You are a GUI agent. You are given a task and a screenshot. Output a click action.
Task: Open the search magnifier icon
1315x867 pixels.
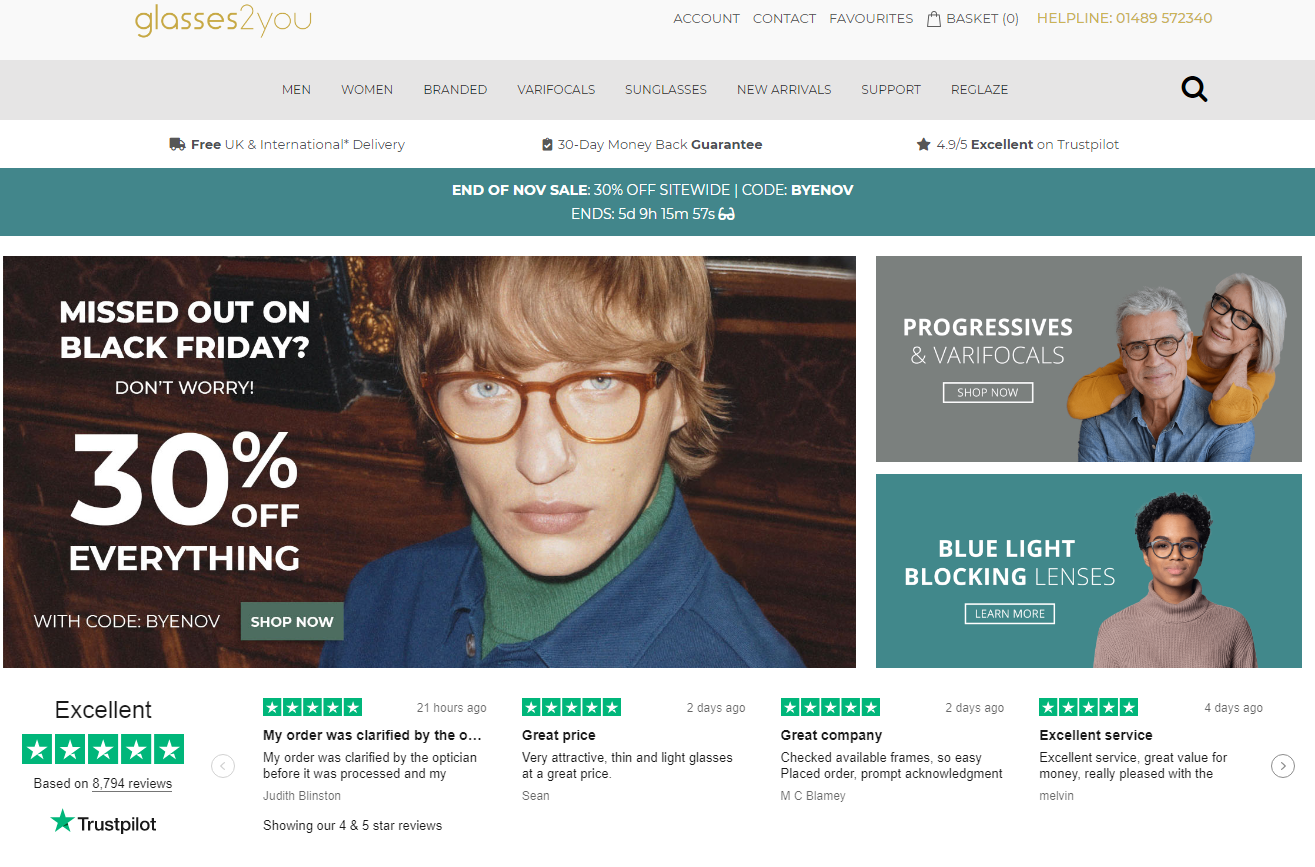point(1194,89)
